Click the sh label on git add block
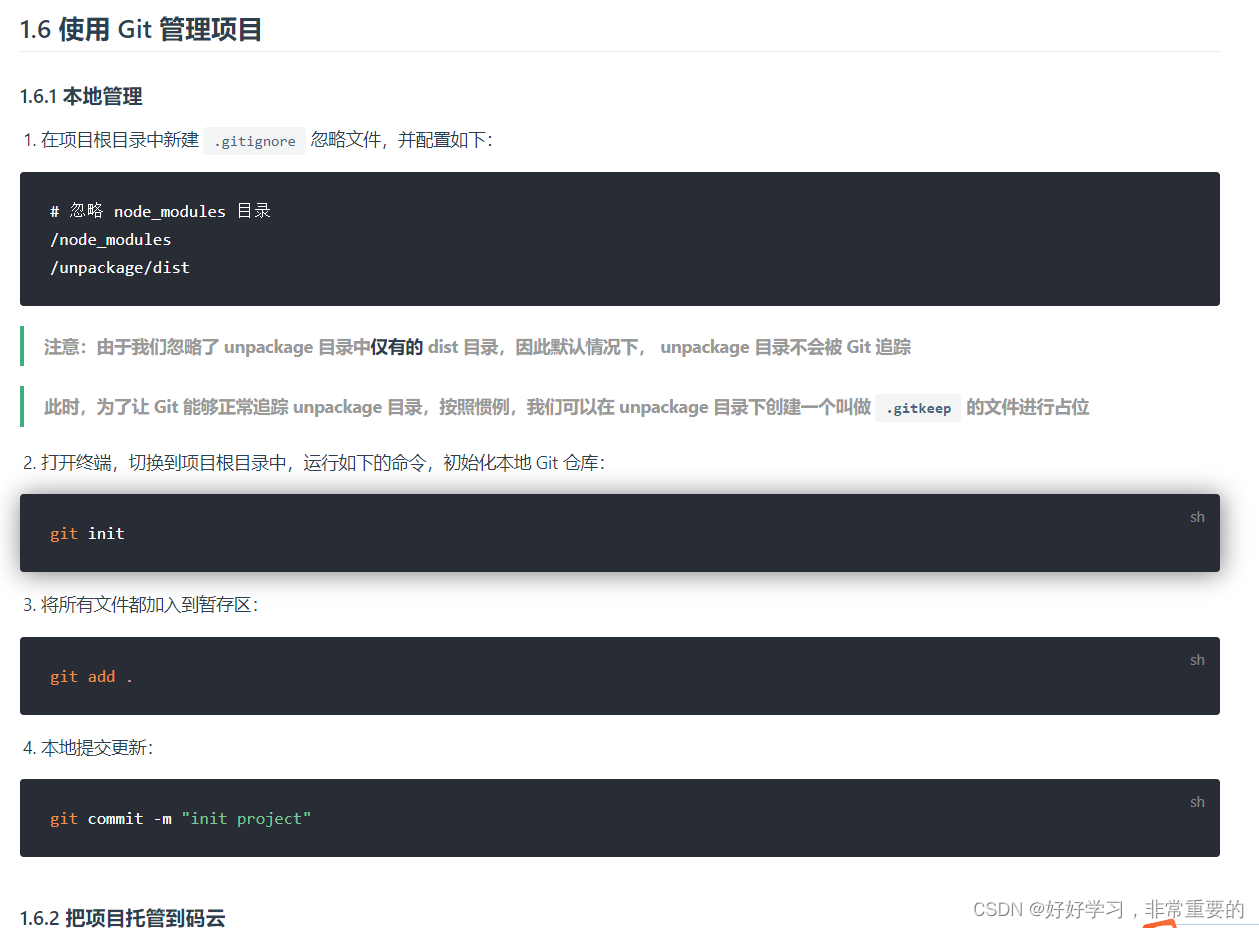 (1197, 659)
